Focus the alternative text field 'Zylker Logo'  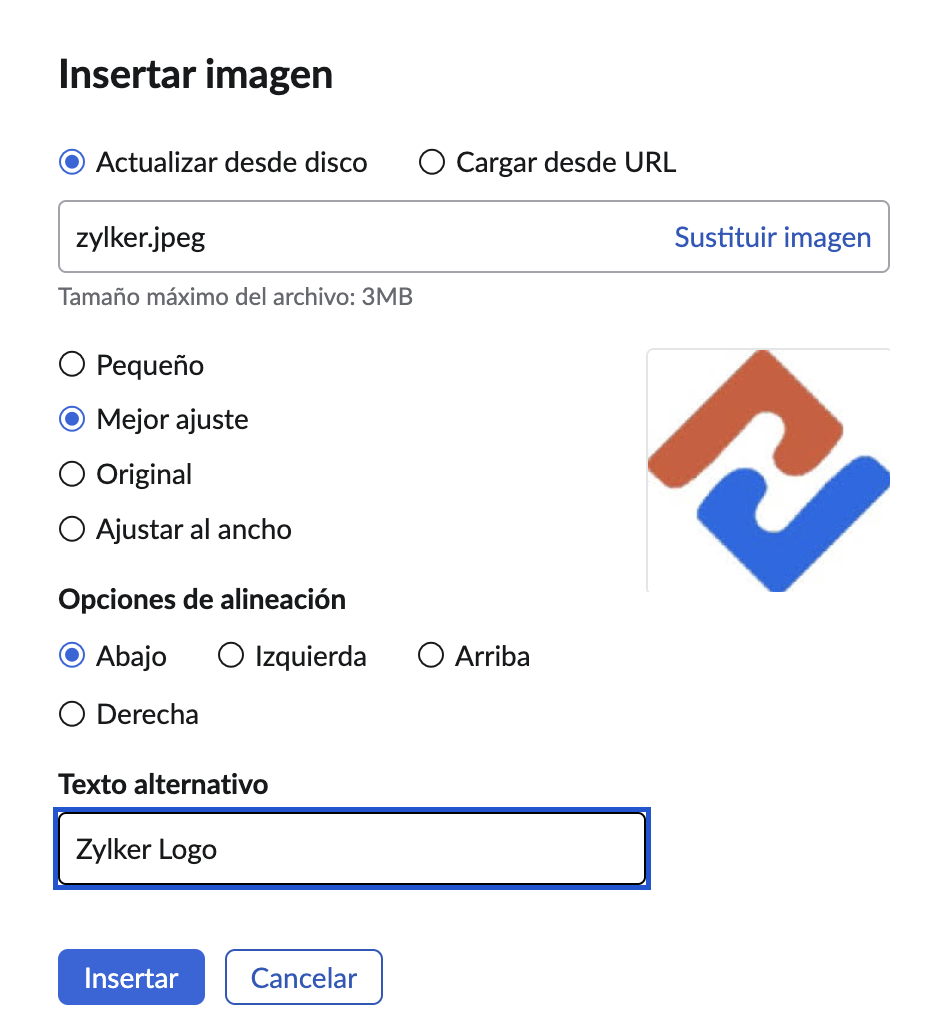coord(351,849)
